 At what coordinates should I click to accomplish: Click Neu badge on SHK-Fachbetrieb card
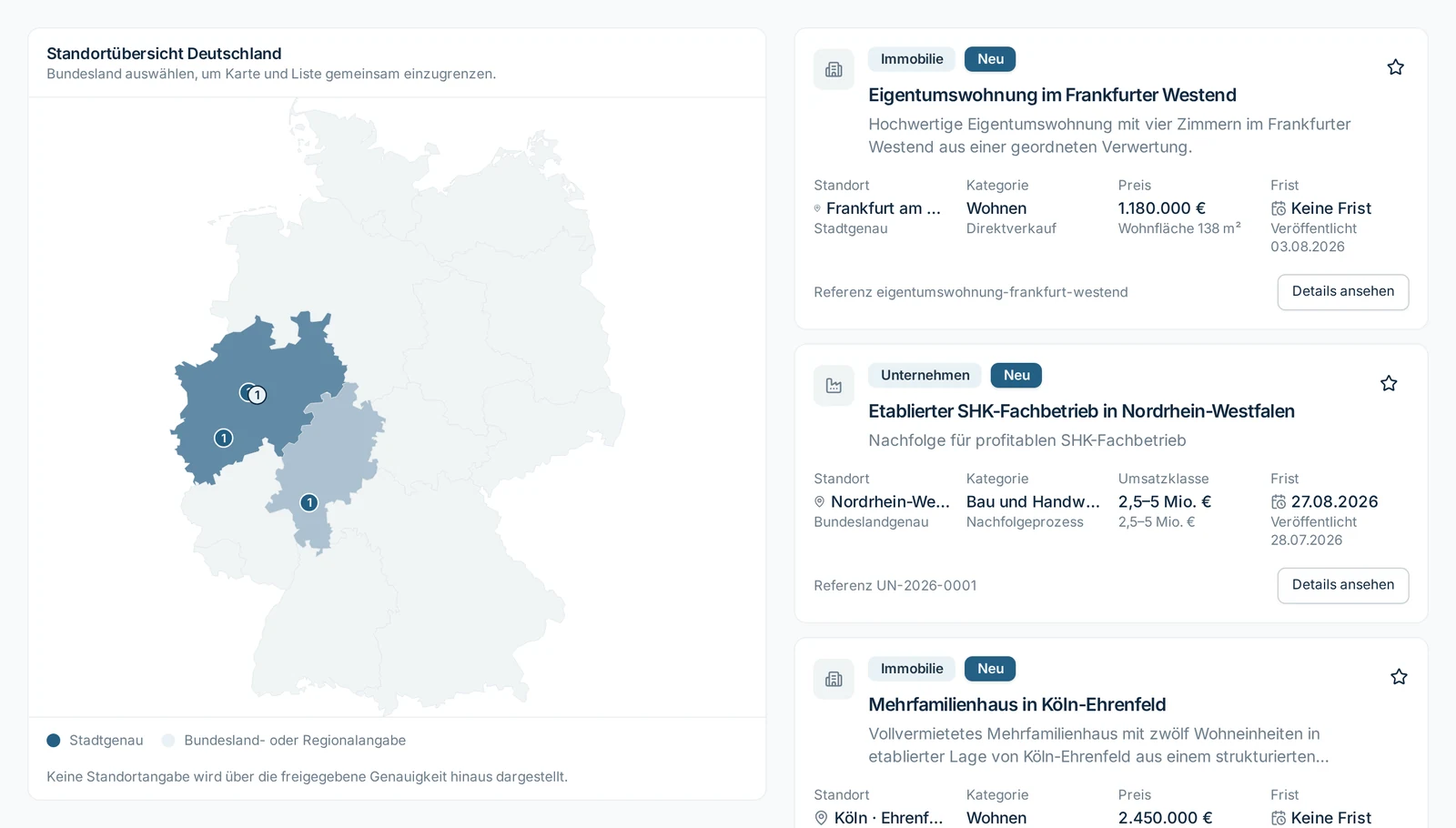coord(1016,375)
